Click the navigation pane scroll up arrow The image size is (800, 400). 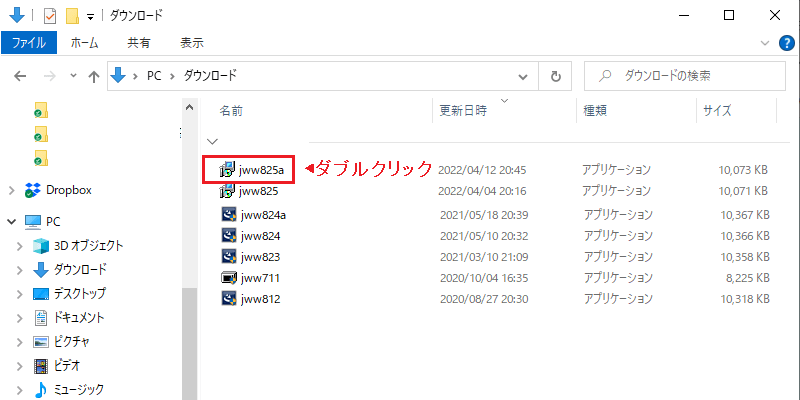point(189,107)
